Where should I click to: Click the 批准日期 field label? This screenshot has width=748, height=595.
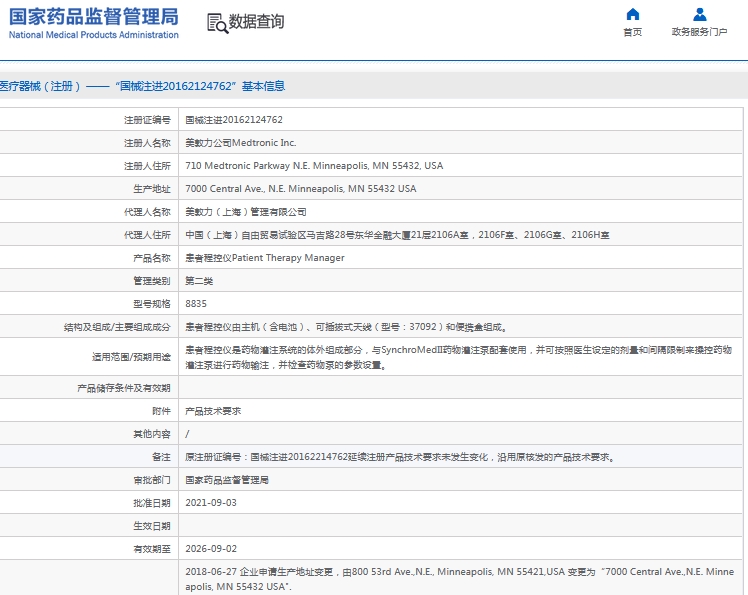click(x=152, y=503)
